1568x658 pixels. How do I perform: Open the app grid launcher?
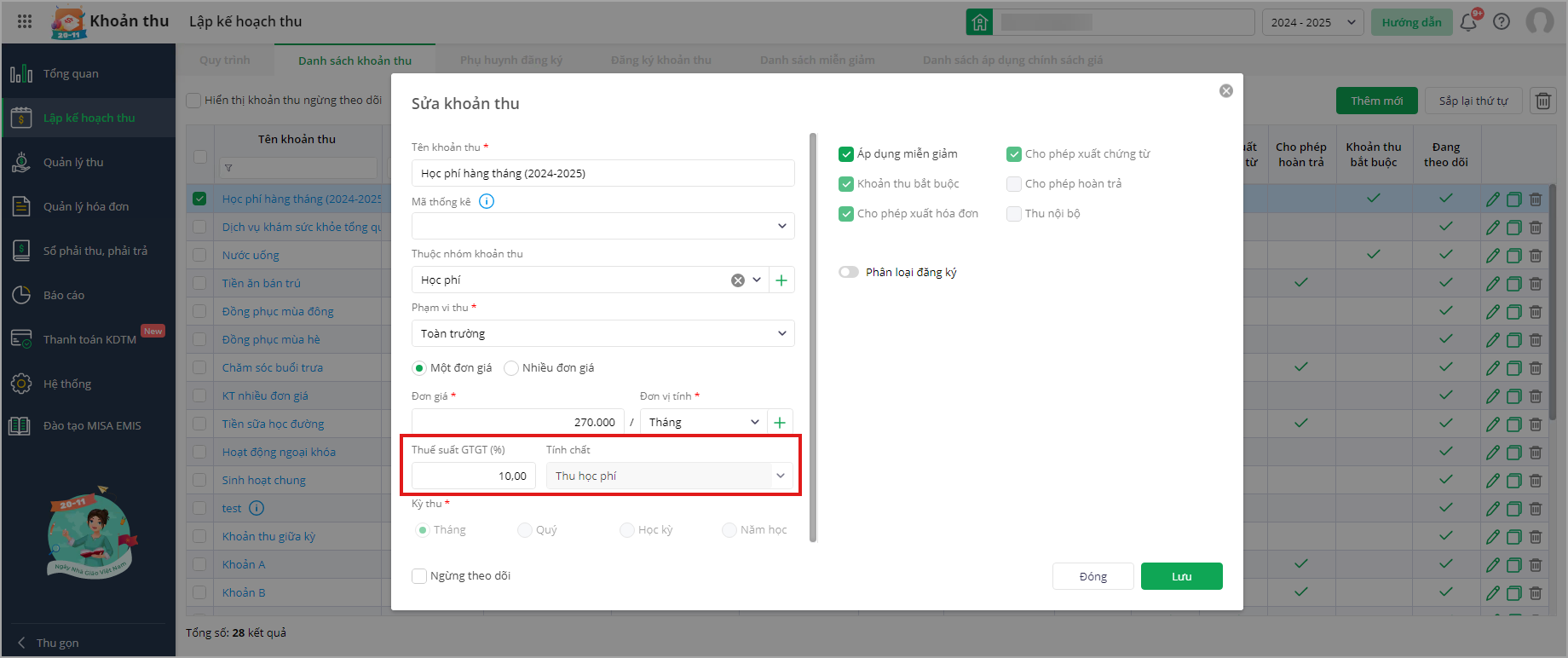[x=25, y=21]
